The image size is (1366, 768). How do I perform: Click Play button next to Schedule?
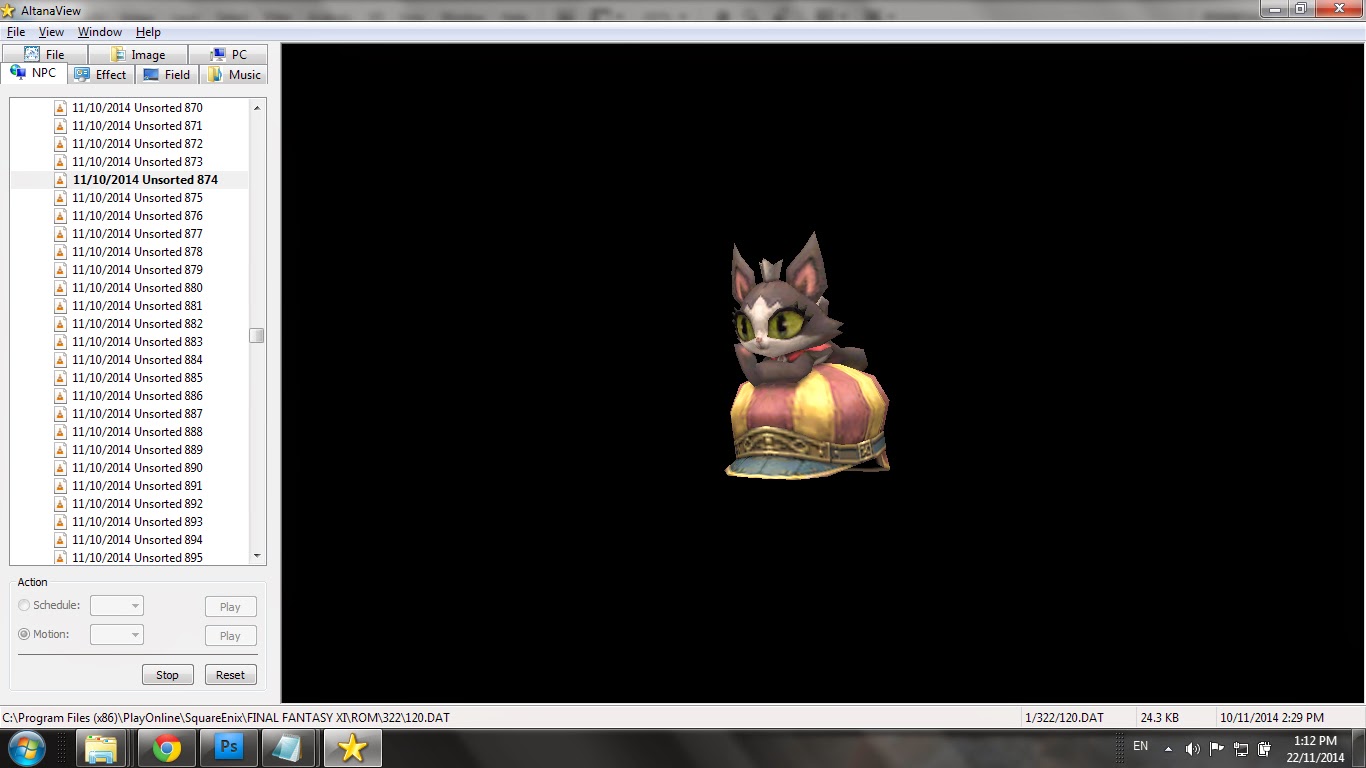click(x=230, y=607)
